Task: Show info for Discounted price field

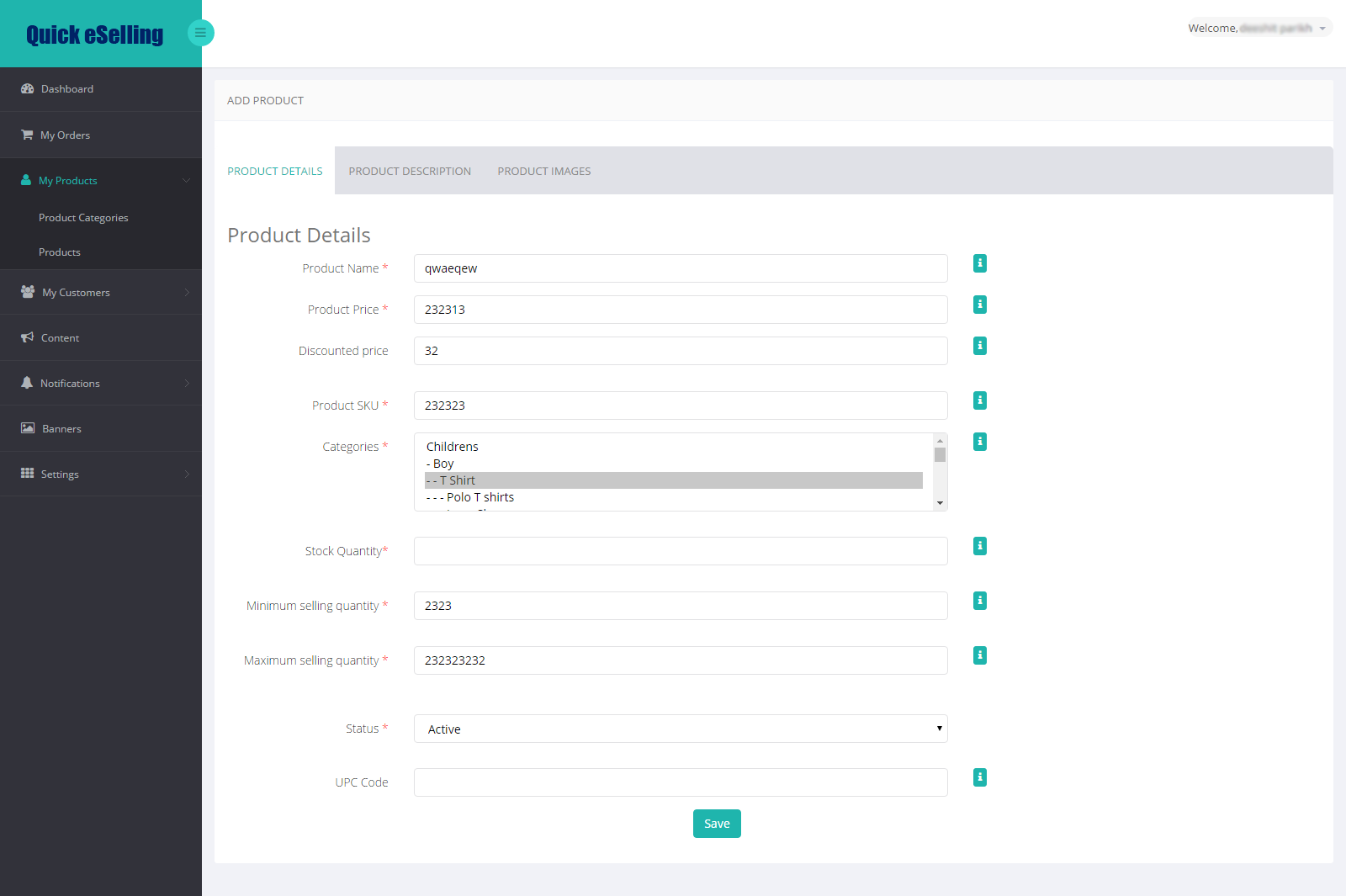Action: 980,346
